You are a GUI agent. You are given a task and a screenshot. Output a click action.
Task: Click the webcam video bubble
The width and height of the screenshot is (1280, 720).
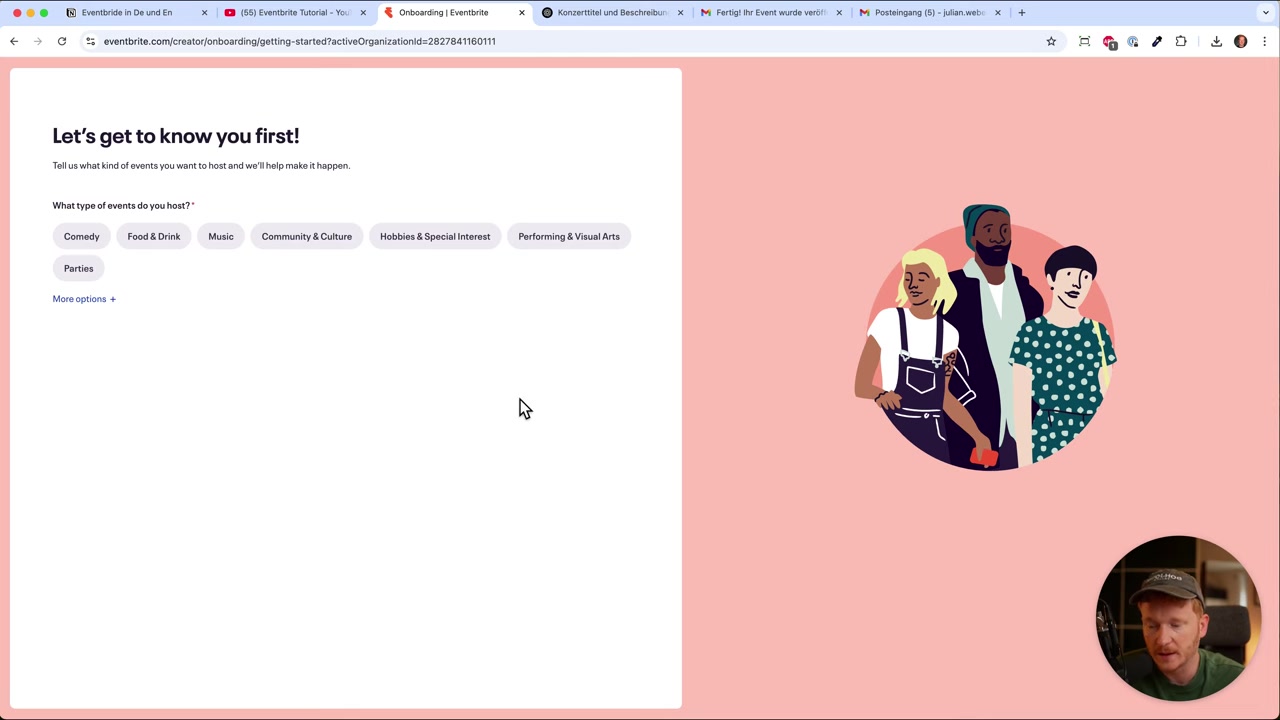click(1178, 618)
